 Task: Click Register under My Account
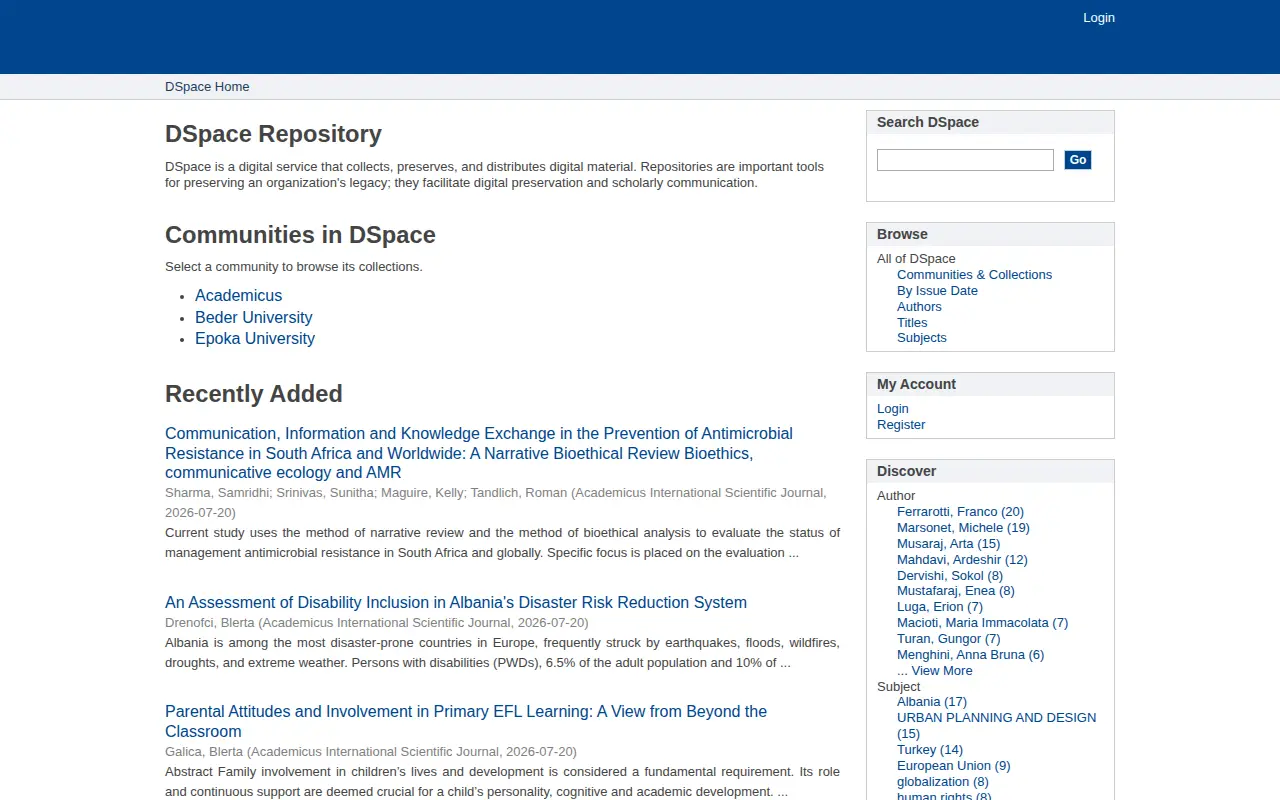click(x=901, y=425)
